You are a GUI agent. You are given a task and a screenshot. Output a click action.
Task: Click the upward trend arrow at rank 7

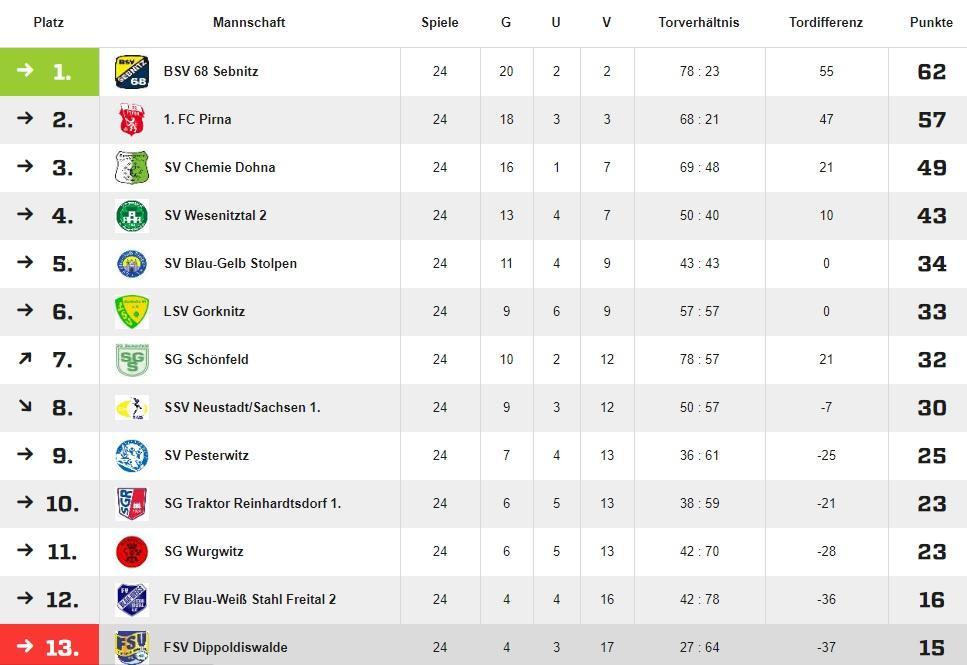point(25,358)
